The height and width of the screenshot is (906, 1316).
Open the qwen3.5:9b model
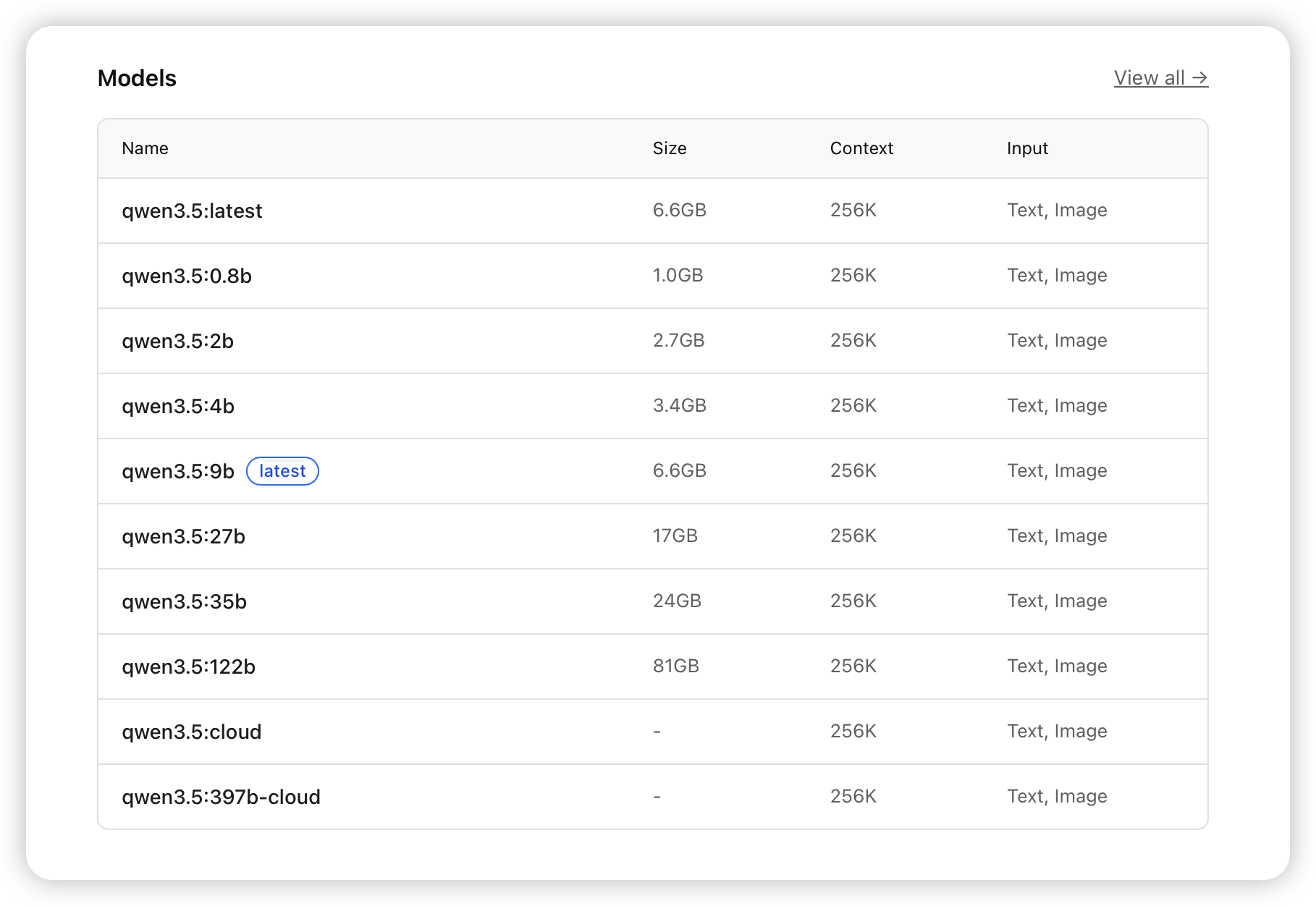tap(178, 472)
